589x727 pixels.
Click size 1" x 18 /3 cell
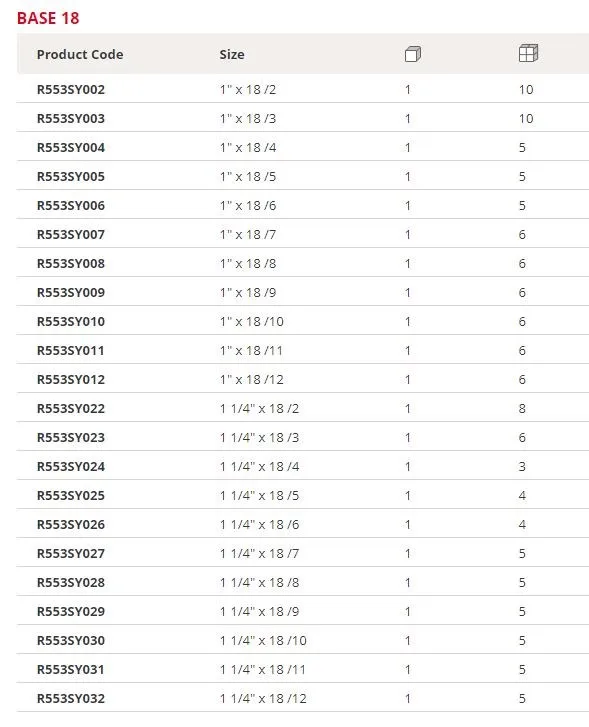pyautogui.click(x=248, y=119)
